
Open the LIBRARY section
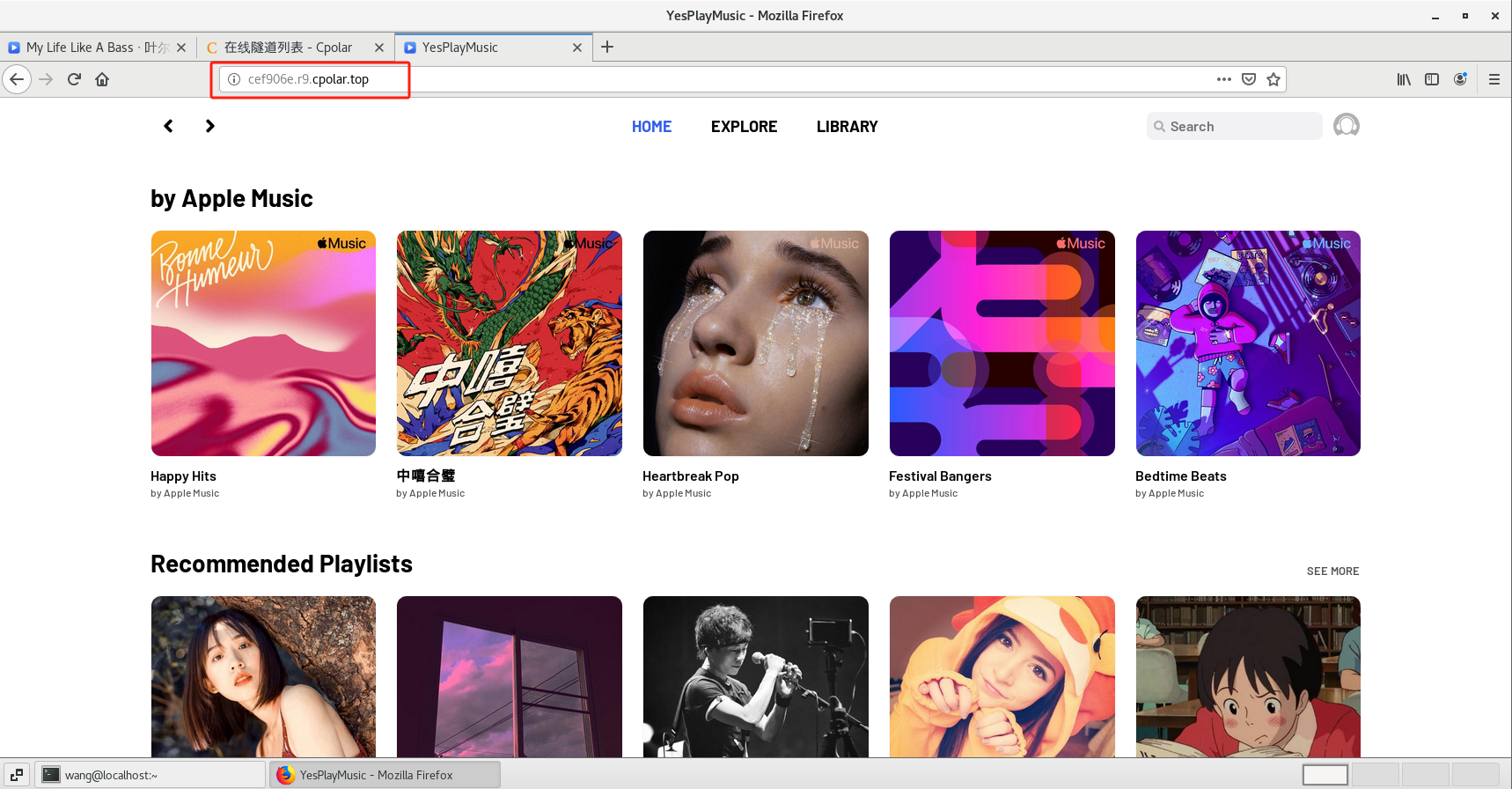847,127
